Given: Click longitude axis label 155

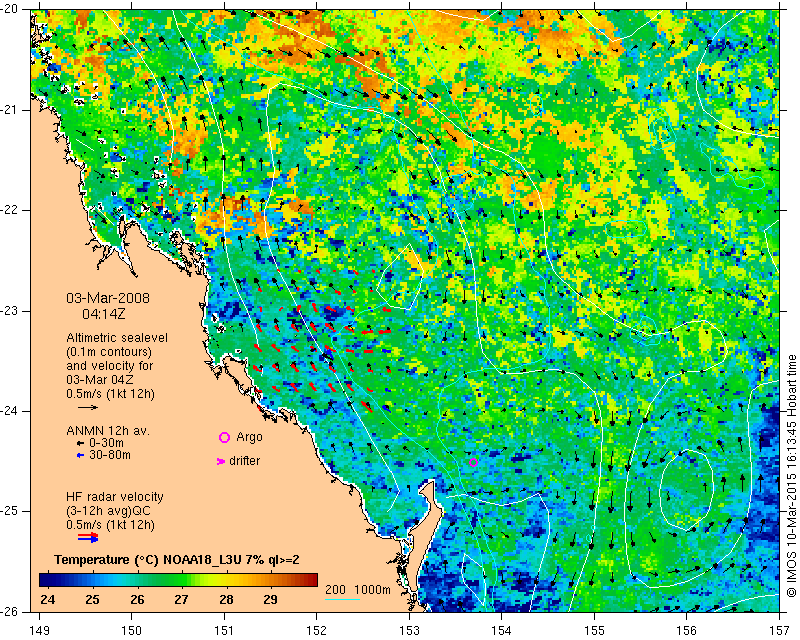Looking at the screenshot, I should pos(594,631).
